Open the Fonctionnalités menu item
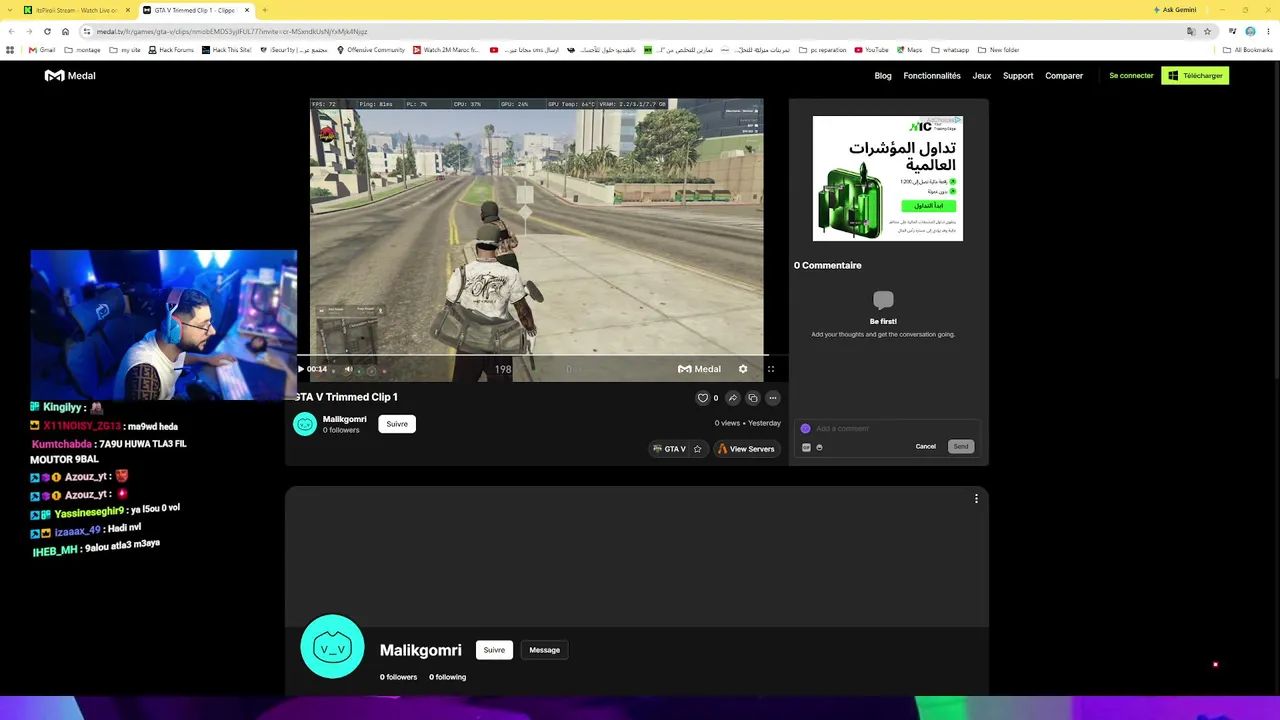 (x=932, y=76)
